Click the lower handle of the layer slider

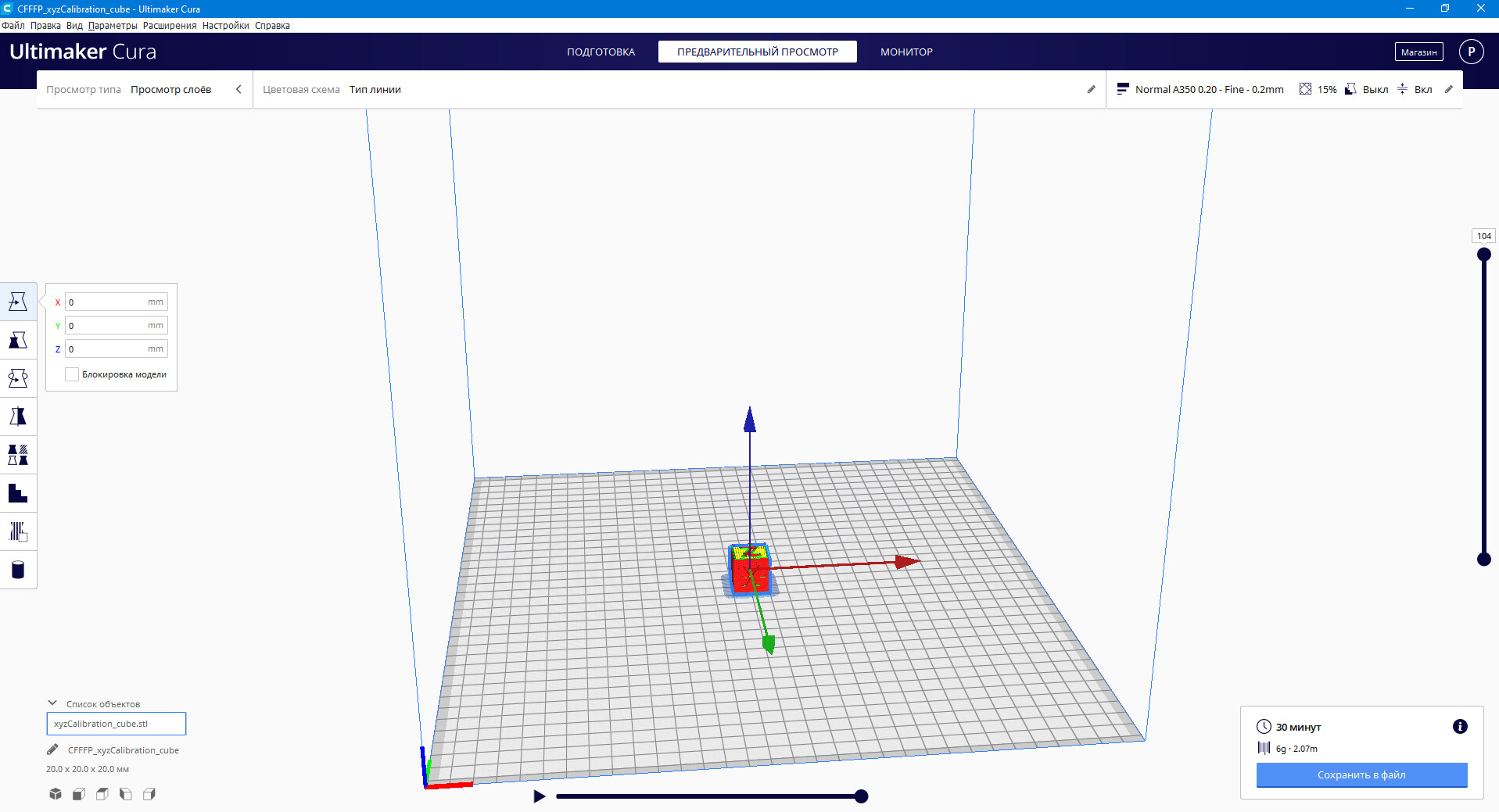coord(1483,559)
